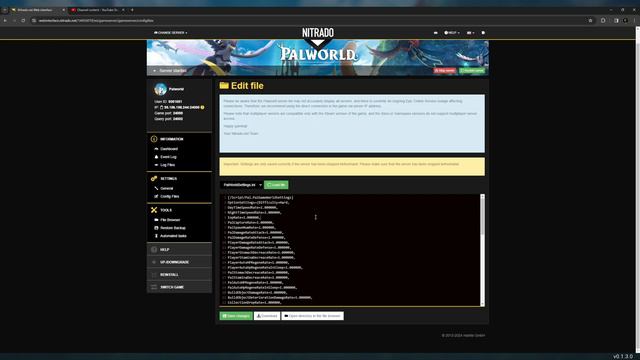Click the browser back arrow
The width and height of the screenshot is (640, 360).
[x=5, y=20]
